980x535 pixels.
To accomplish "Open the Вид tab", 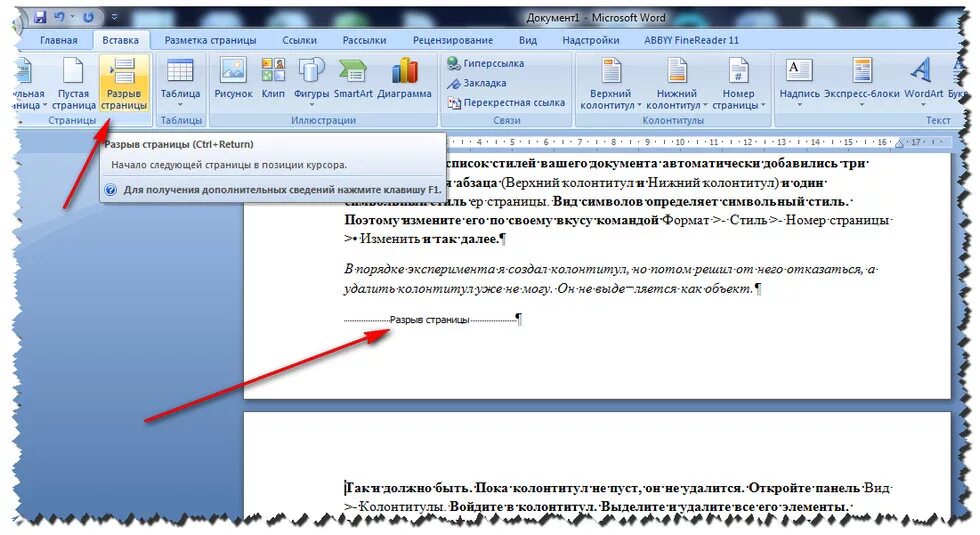I will click(528, 40).
